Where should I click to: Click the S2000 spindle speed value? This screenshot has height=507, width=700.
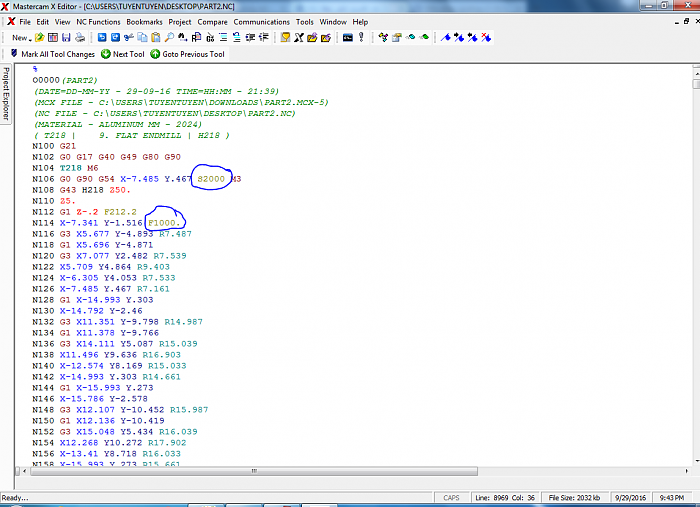(211, 179)
